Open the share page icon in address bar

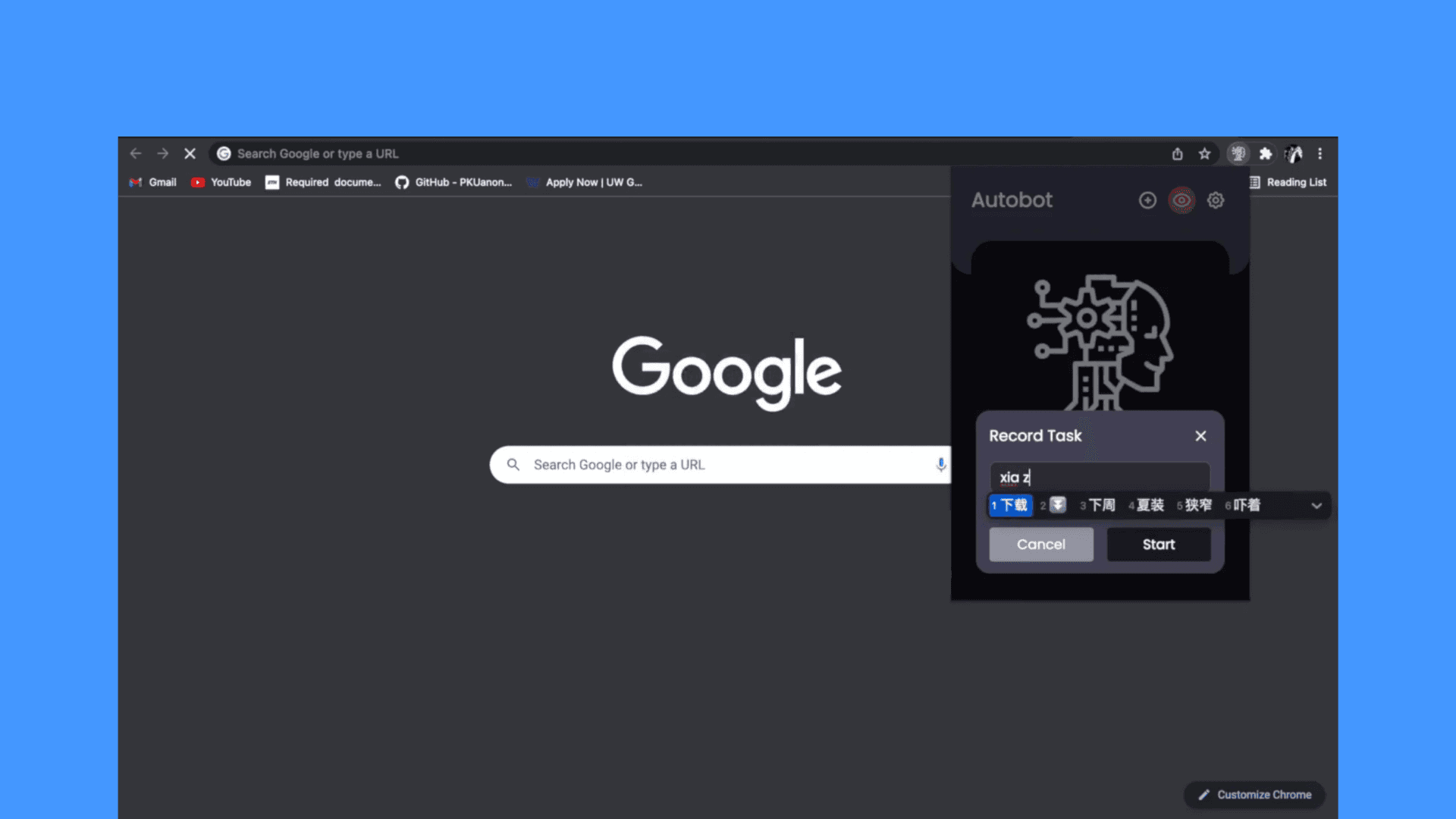tap(1177, 154)
